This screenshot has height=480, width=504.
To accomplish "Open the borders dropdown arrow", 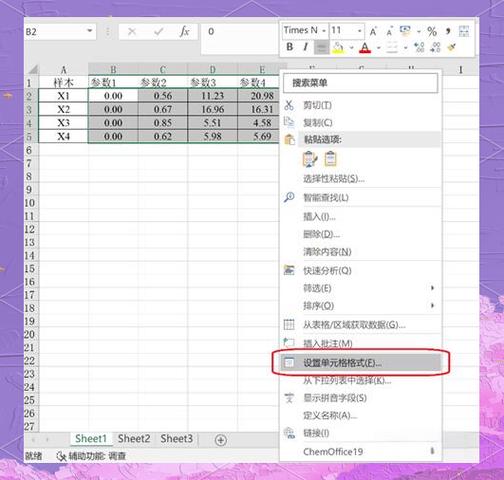I will (406, 48).
